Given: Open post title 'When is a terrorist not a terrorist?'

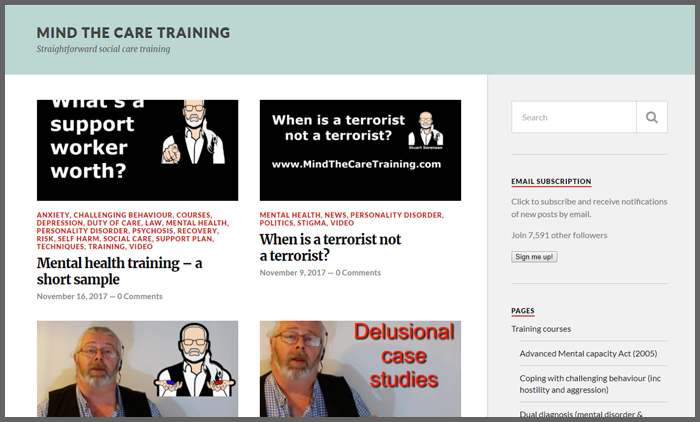Looking at the screenshot, I should click(x=330, y=247).
